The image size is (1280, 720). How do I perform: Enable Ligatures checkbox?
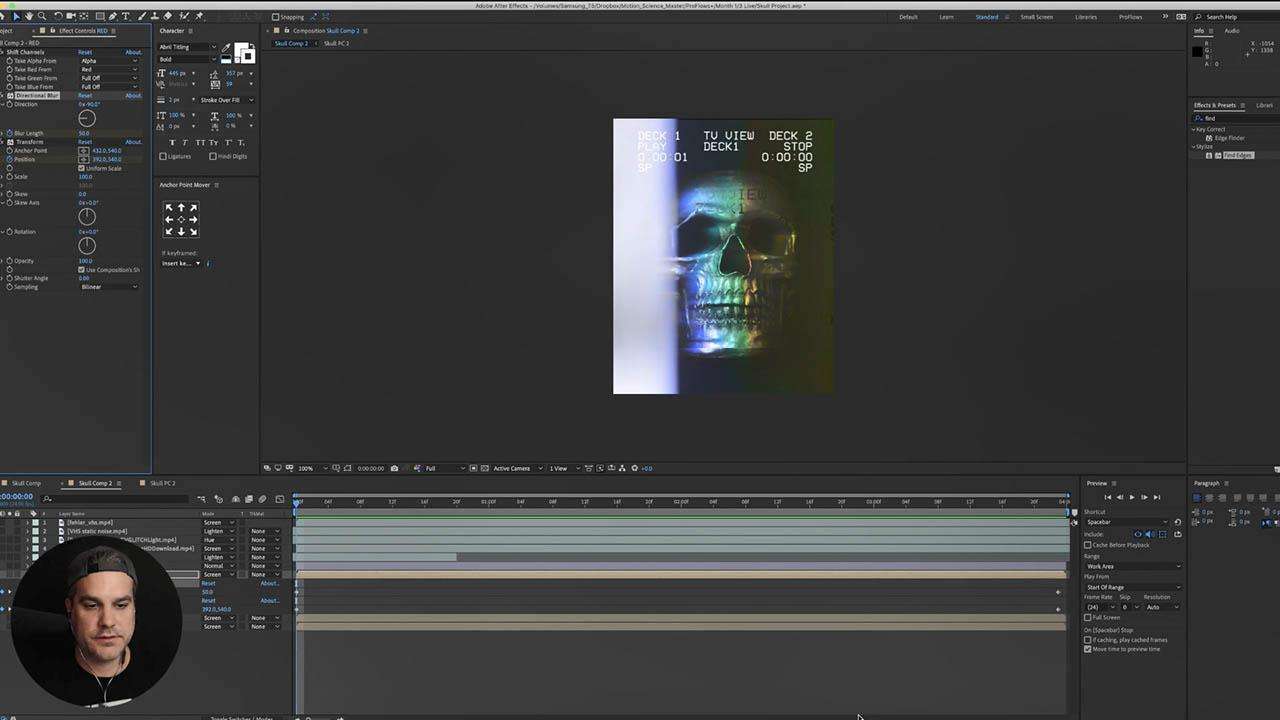[x=164, y=156]
